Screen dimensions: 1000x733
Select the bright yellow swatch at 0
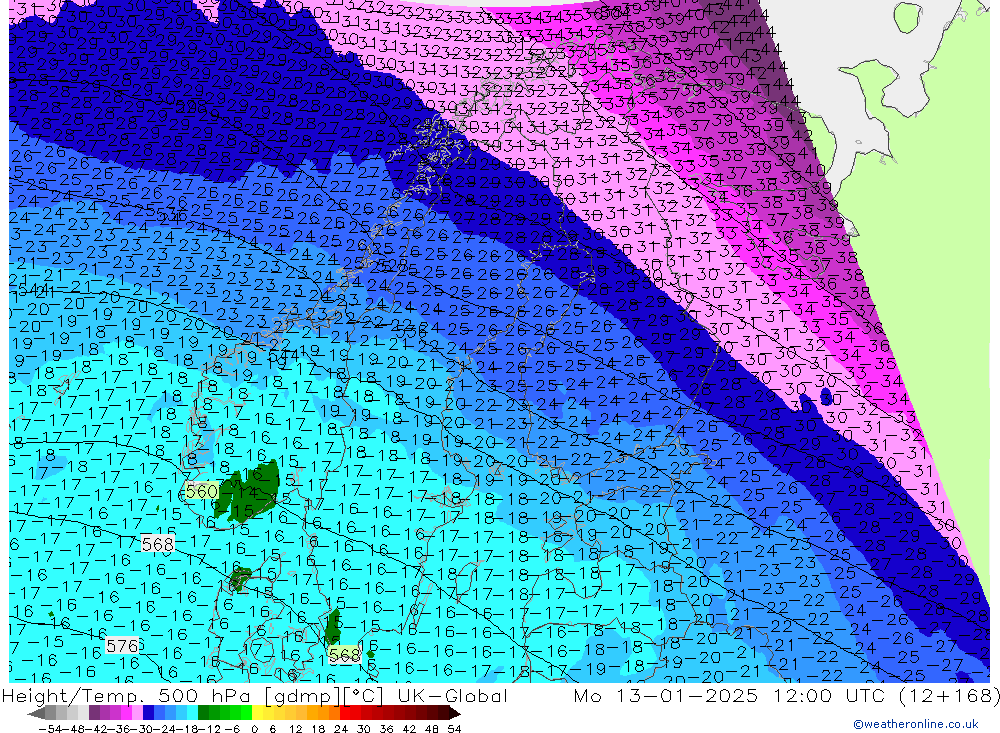click(x=258, y=712)
